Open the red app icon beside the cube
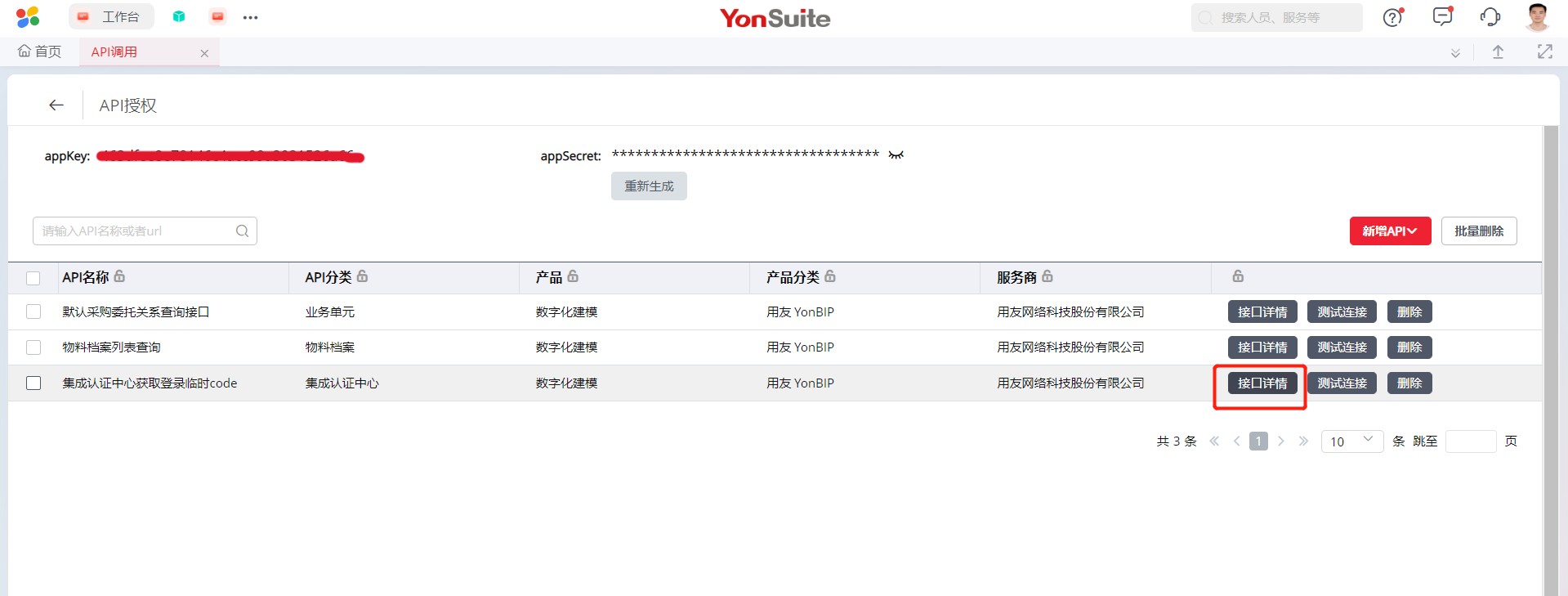Image resolution: width=1568 pixels, height=596 pixels. (217, 16)
